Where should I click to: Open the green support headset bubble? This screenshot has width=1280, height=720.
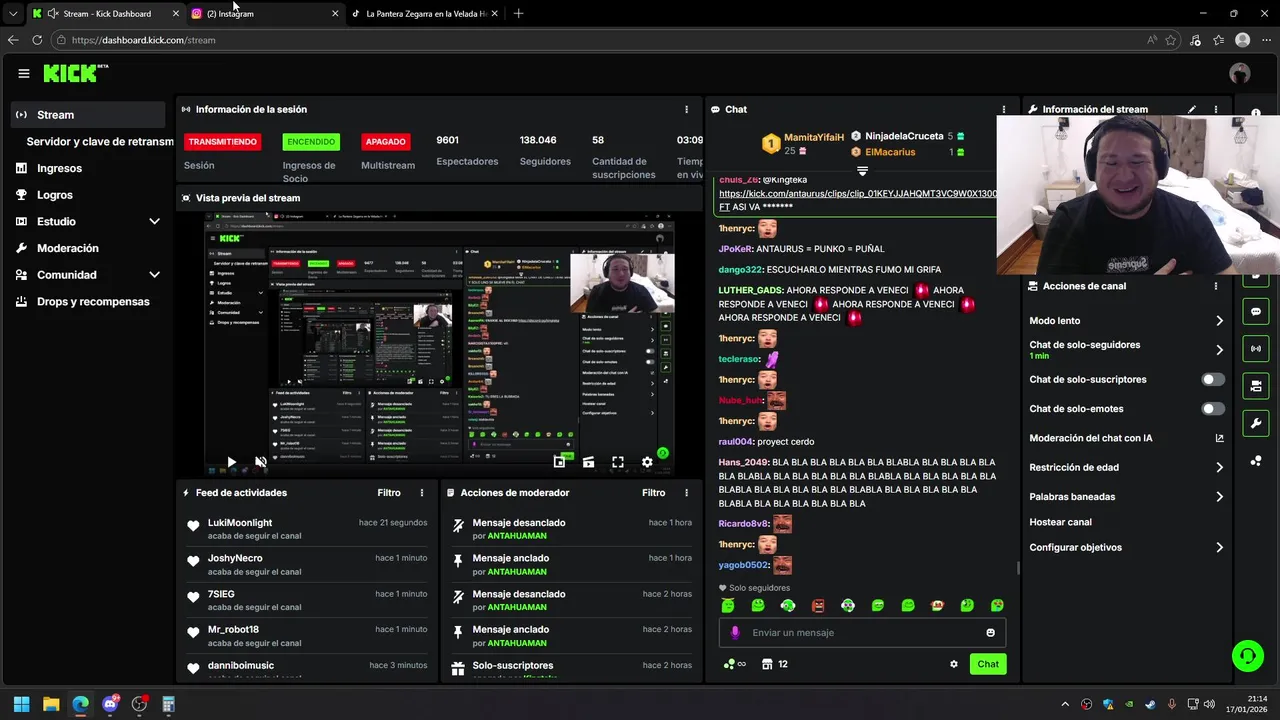click(1247, 656)
